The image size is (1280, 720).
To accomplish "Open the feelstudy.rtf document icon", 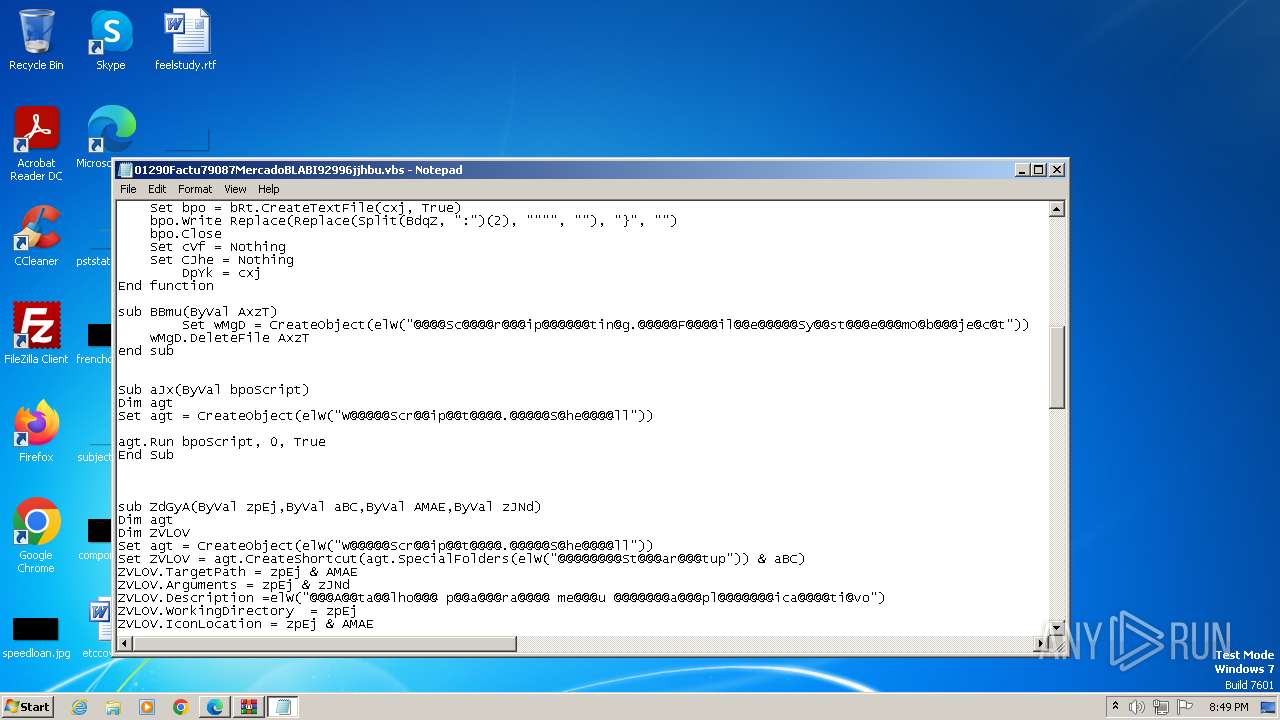I will click(186, 40).
